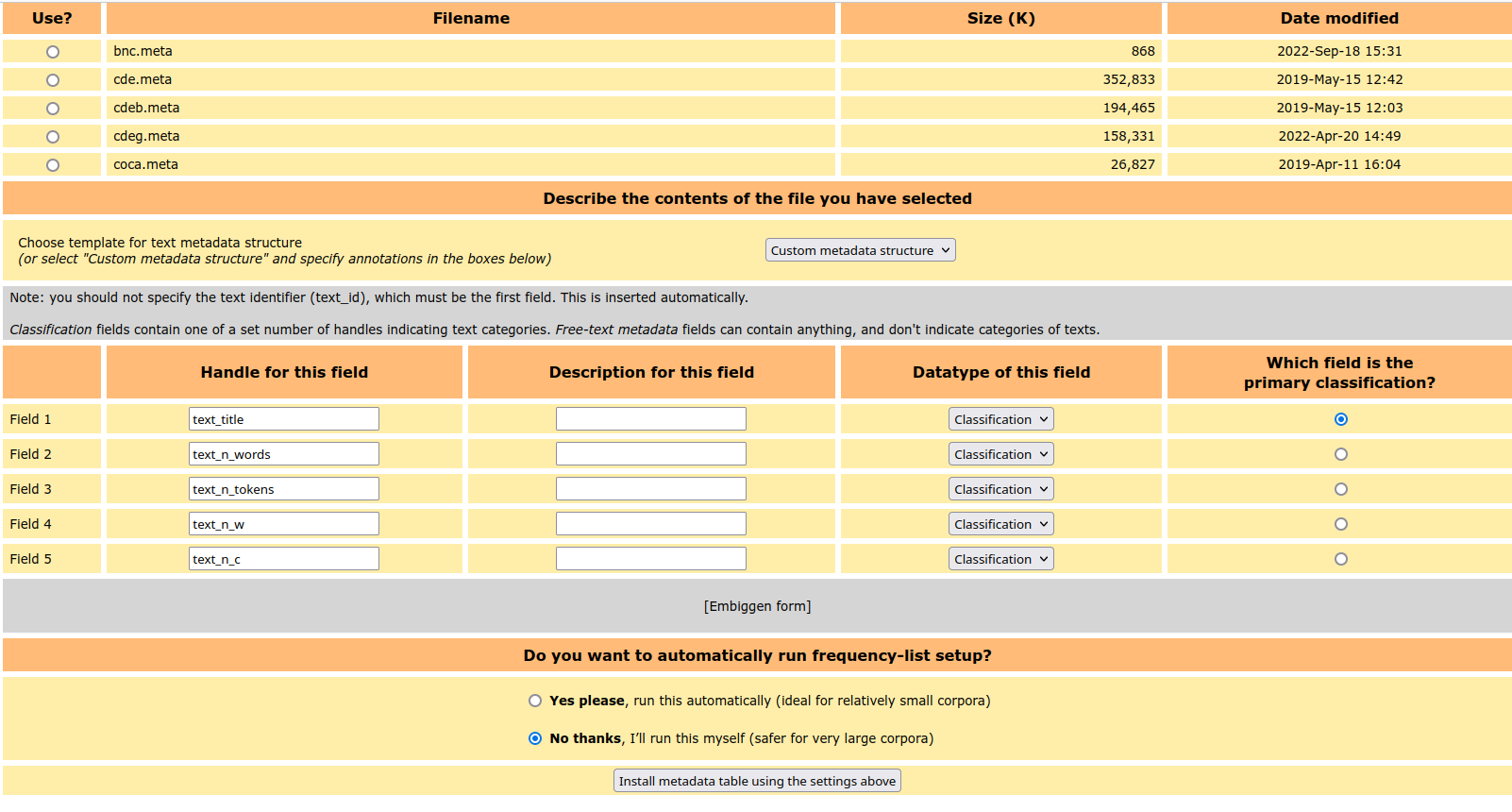Select the coca.meta file radio button
The image size is (1512, 812).
(53, 165)
